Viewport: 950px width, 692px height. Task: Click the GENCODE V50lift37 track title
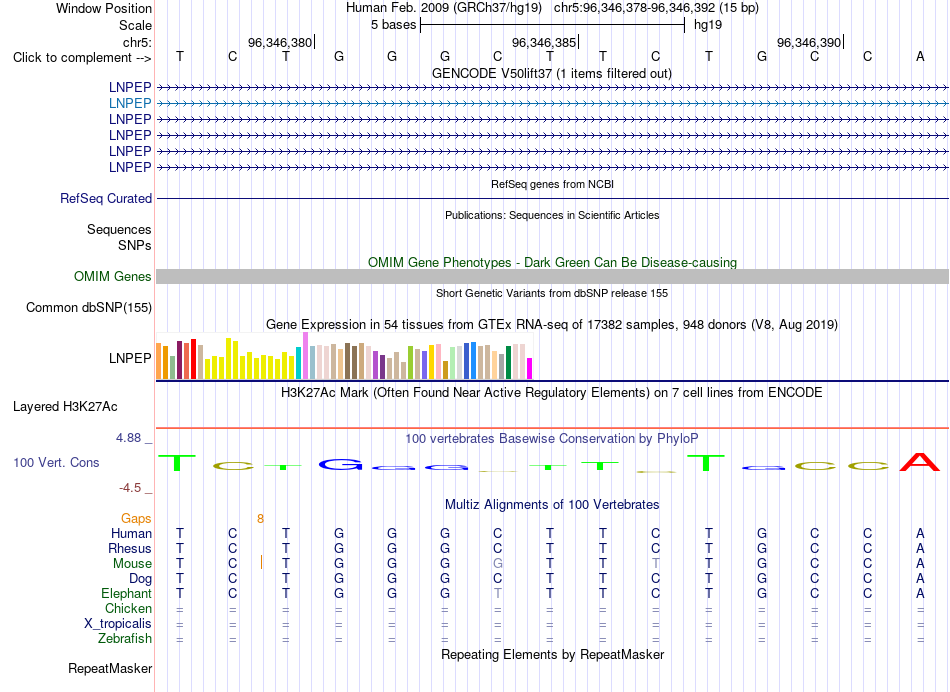(x=552, y=74)
